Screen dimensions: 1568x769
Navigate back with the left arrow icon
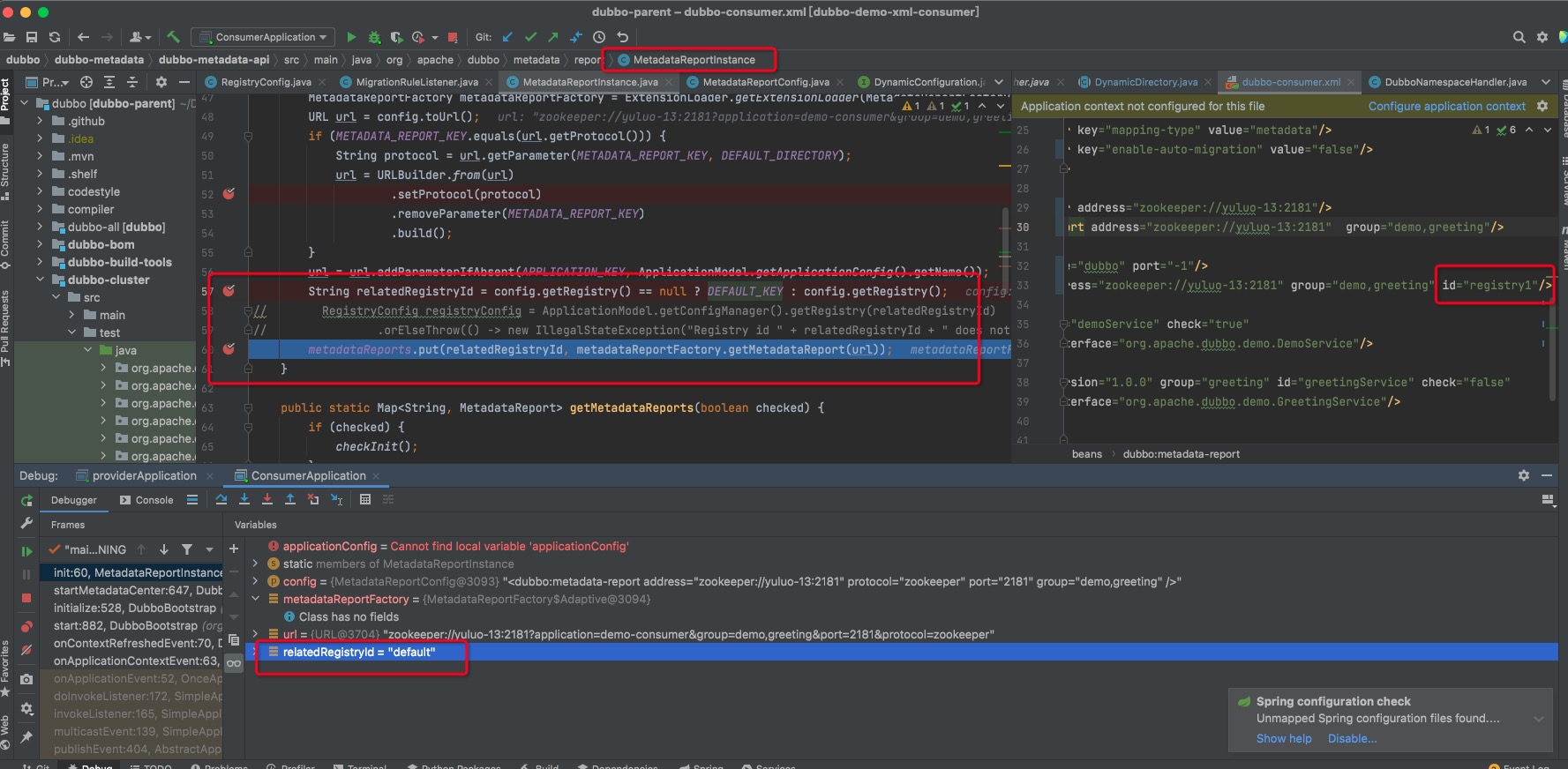84,37
